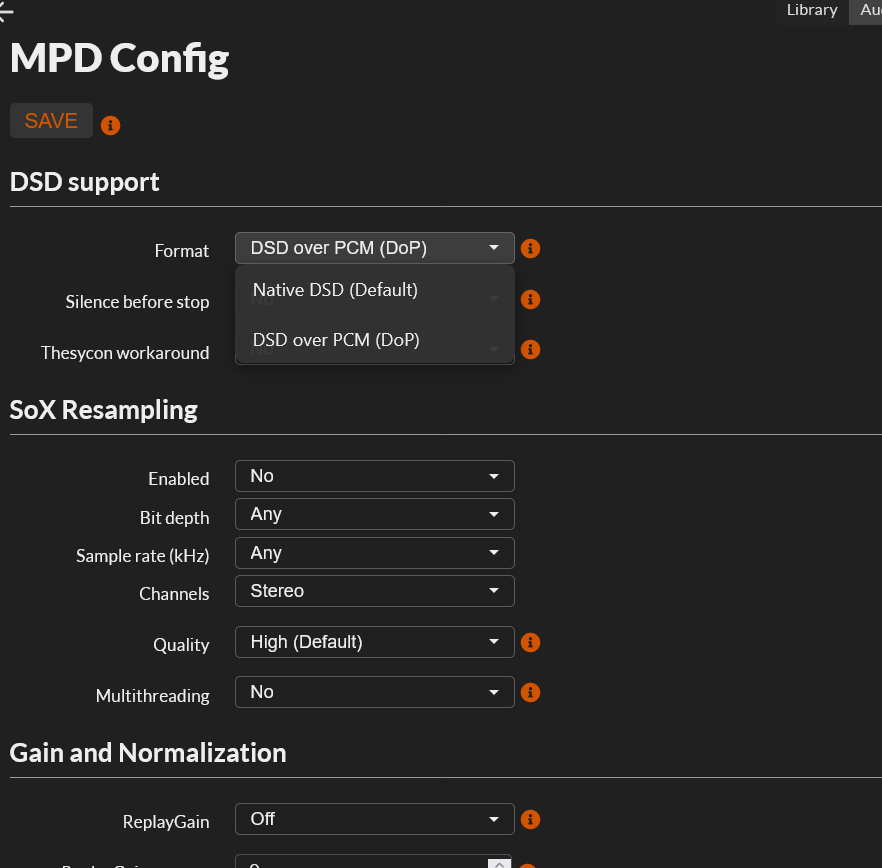882x868 pixels.
Task: Click the MPD Config page title
Action: (x=119, y=59)
